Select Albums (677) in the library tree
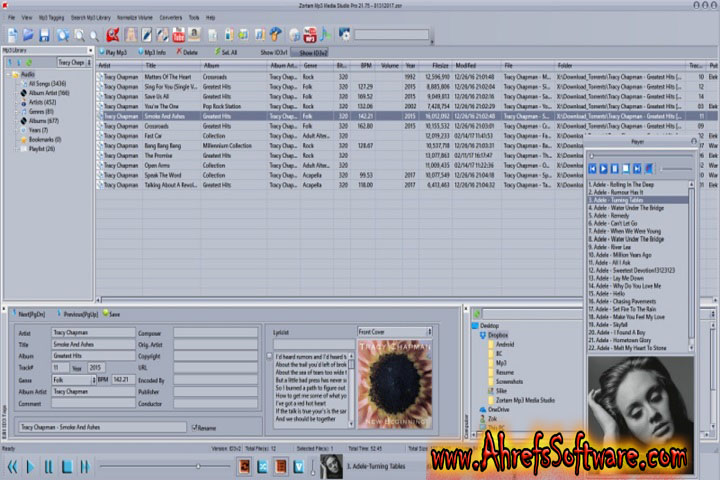The image size is (720, 480). click(x=42, y=121)
